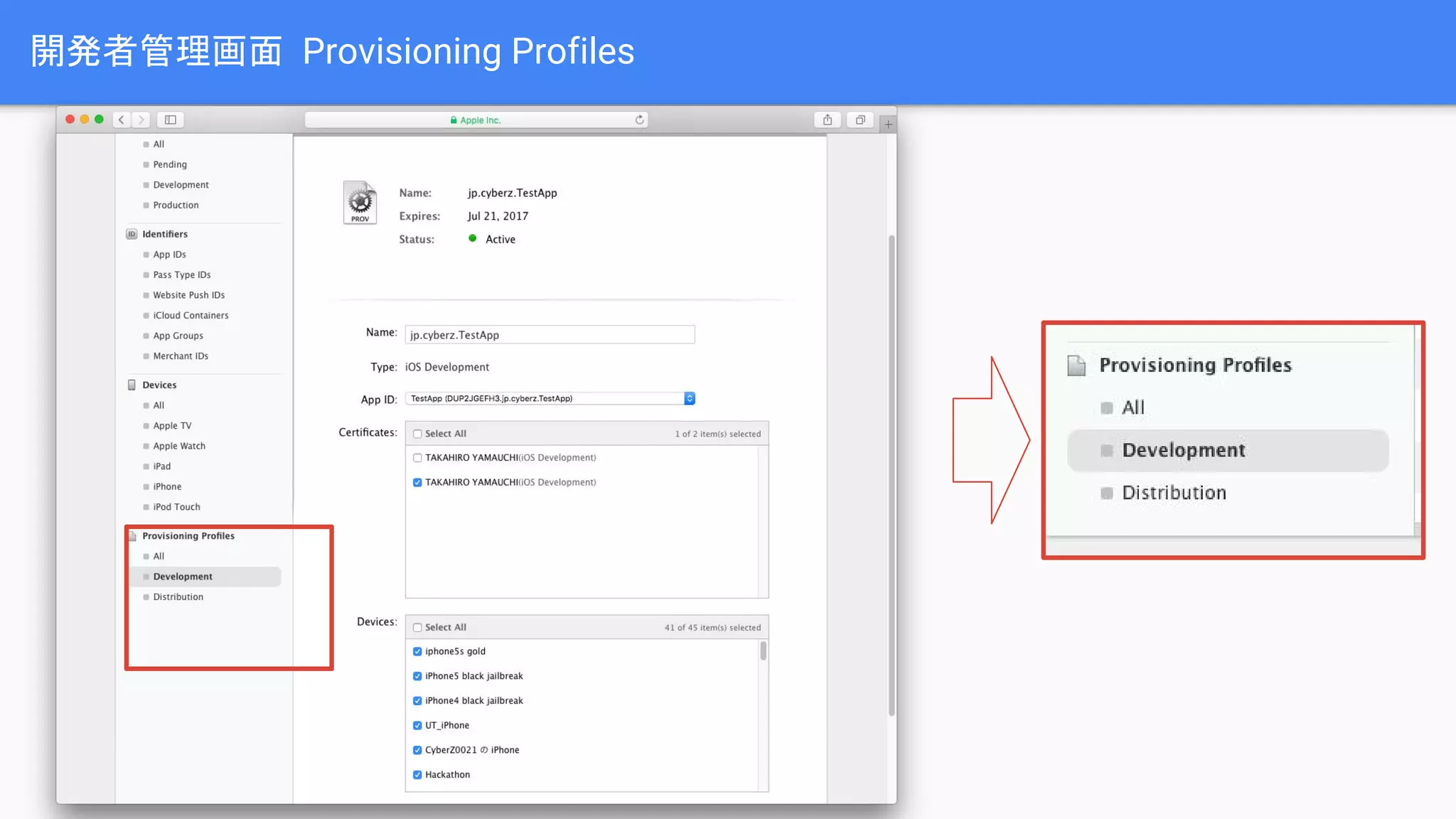Select App Groups in the sidebar
Screen dimensions: 1456x819
coord(178,336)
